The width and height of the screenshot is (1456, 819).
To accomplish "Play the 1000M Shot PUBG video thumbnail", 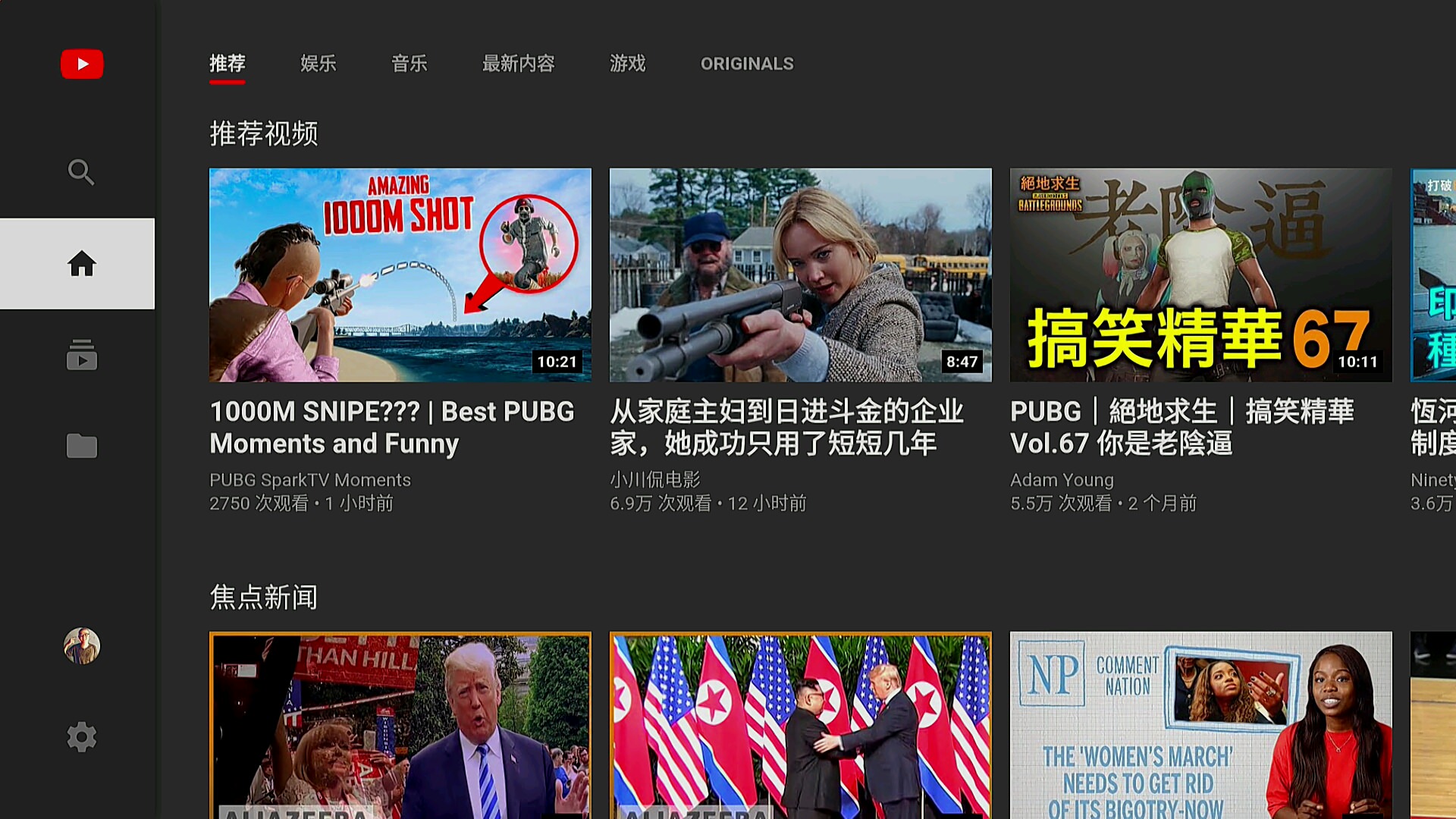I will click(x=400, y=275).
